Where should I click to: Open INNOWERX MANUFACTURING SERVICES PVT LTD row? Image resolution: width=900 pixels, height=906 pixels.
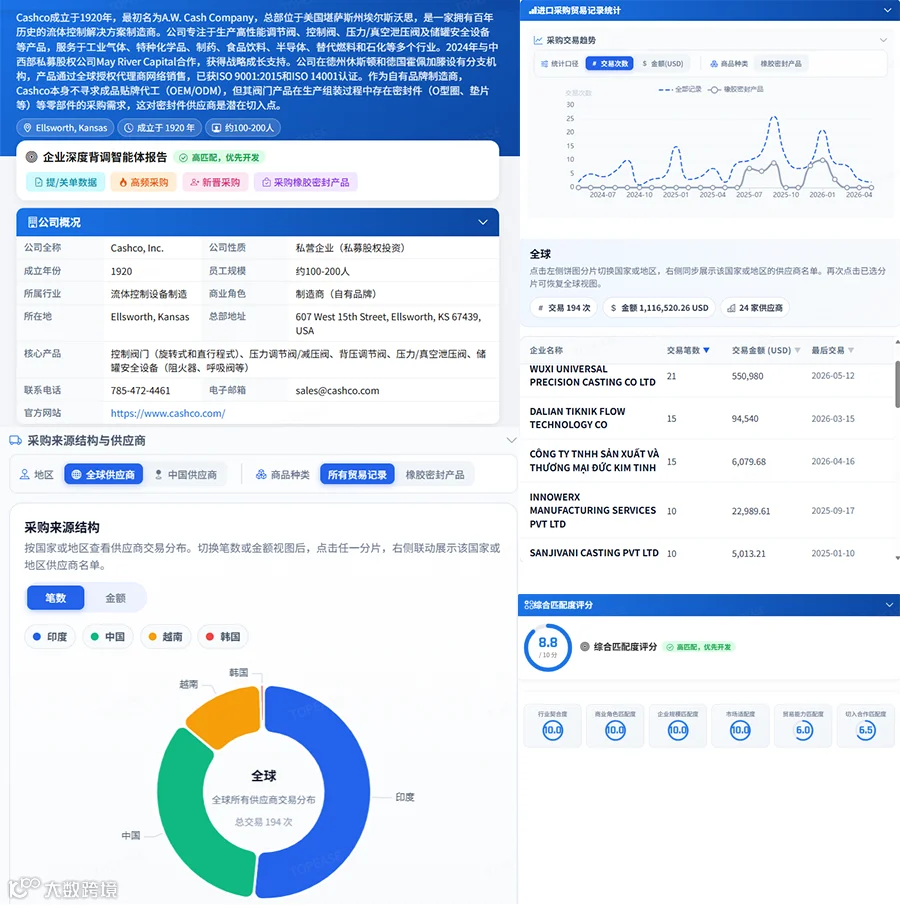(x=708, y=511)
